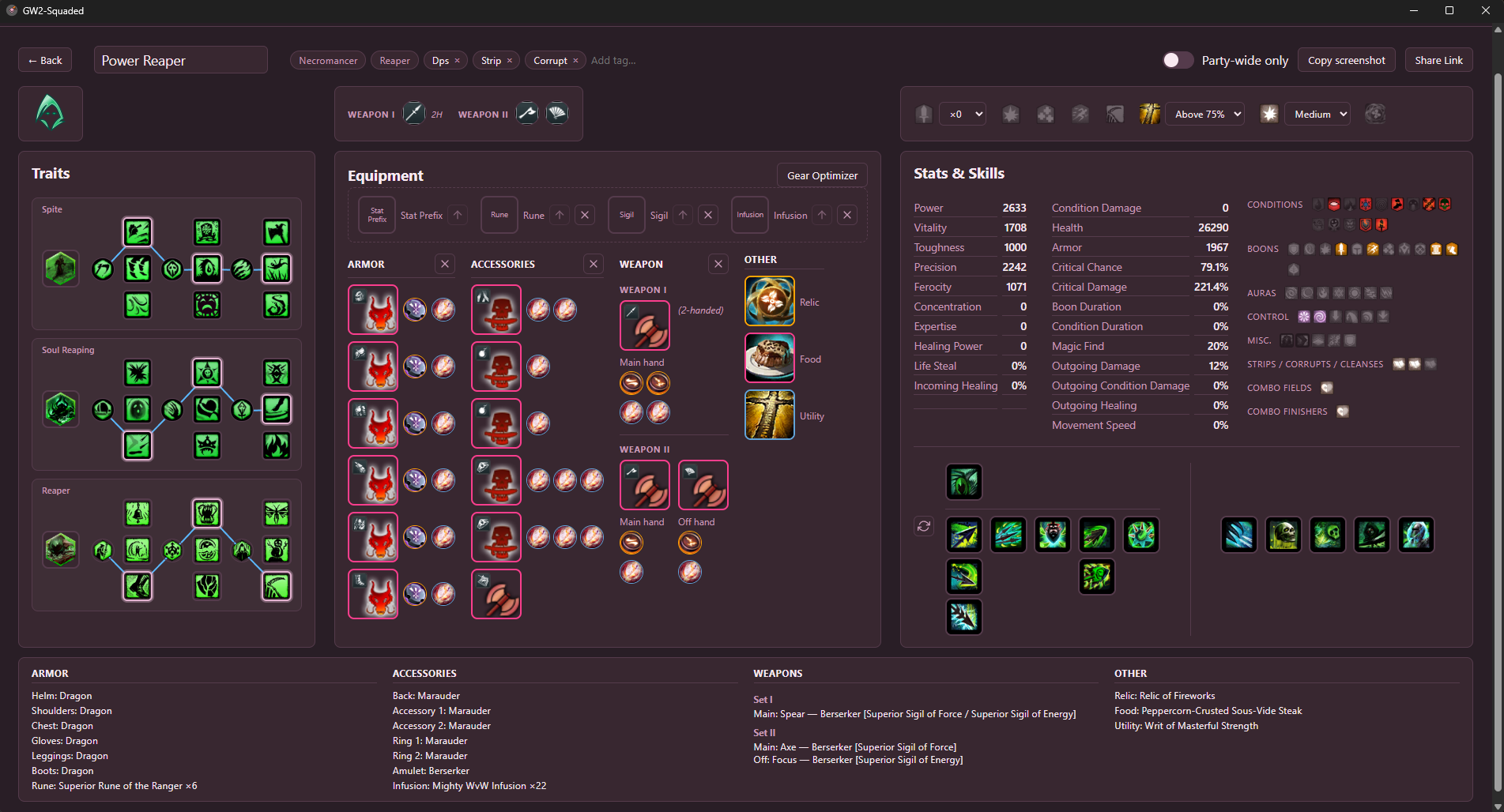Screen dimensions: 1504x812
Task: Click the first weapon skill icon
Action: click(964, 535)
